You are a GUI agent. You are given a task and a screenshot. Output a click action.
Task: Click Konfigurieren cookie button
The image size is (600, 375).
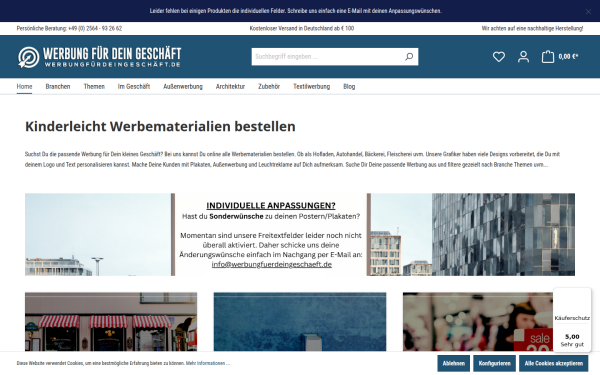(x=494, y=363)
